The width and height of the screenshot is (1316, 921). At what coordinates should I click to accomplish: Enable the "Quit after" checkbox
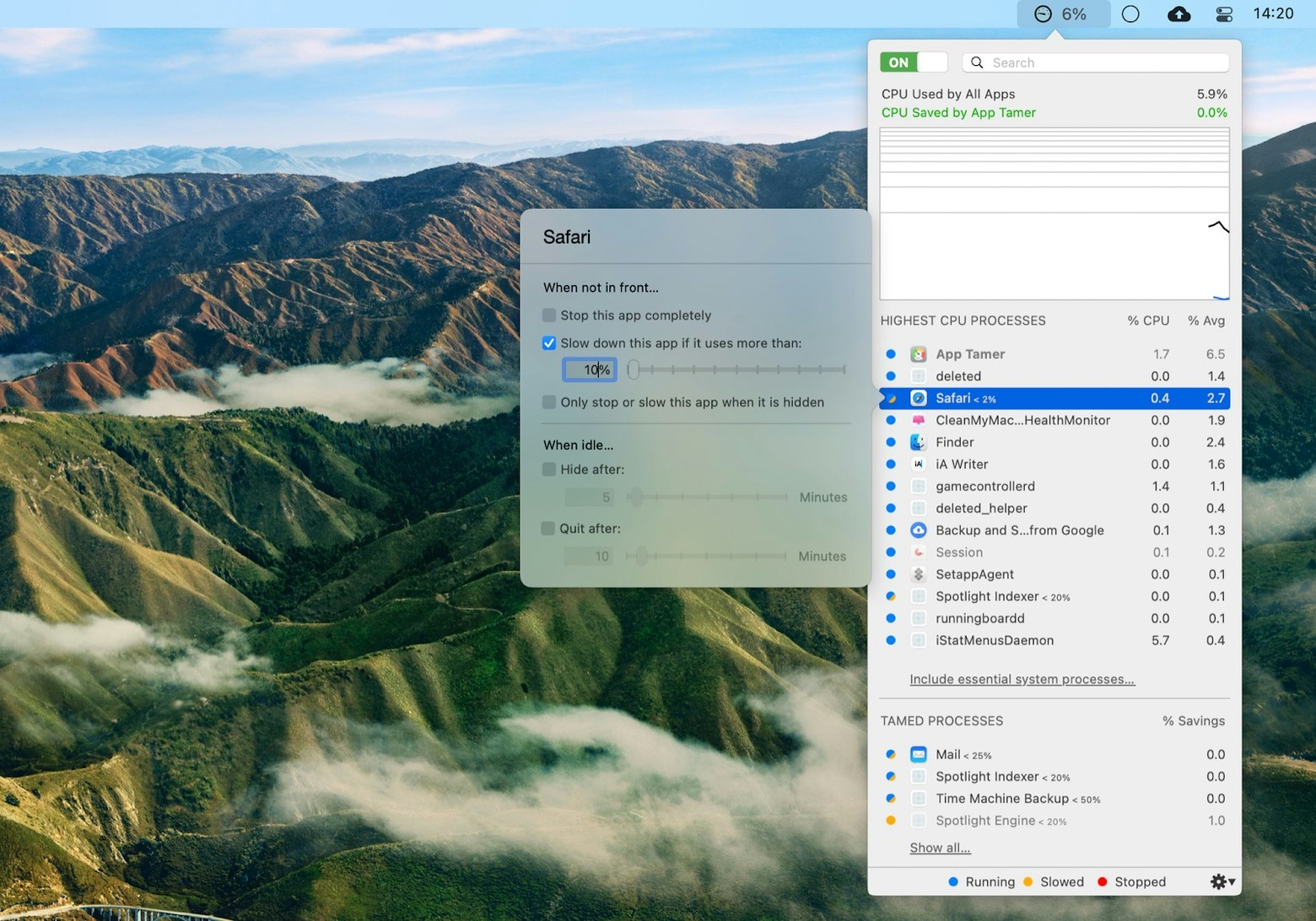548,529
